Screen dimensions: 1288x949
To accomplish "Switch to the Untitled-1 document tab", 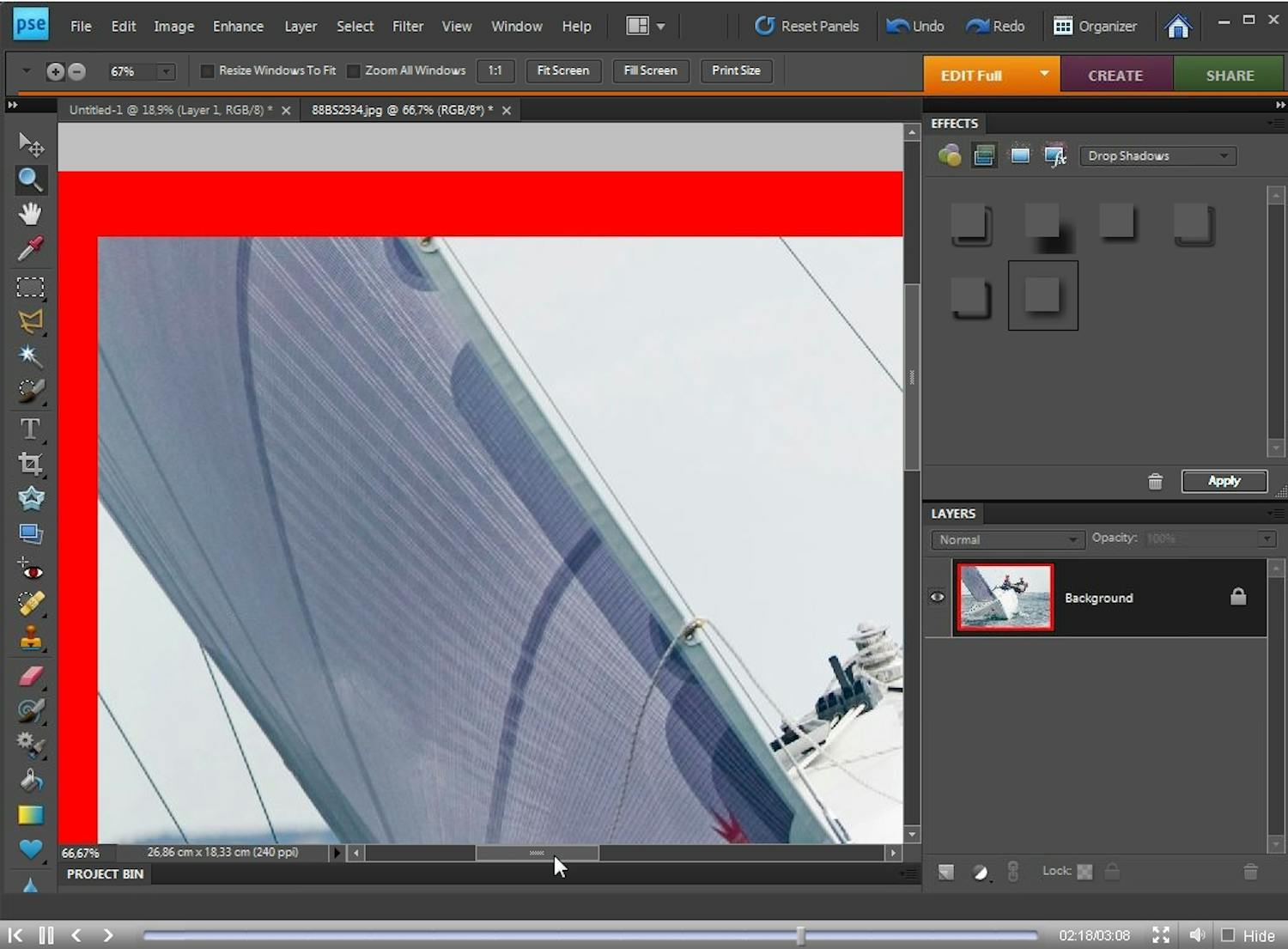I will click(170, 111).
